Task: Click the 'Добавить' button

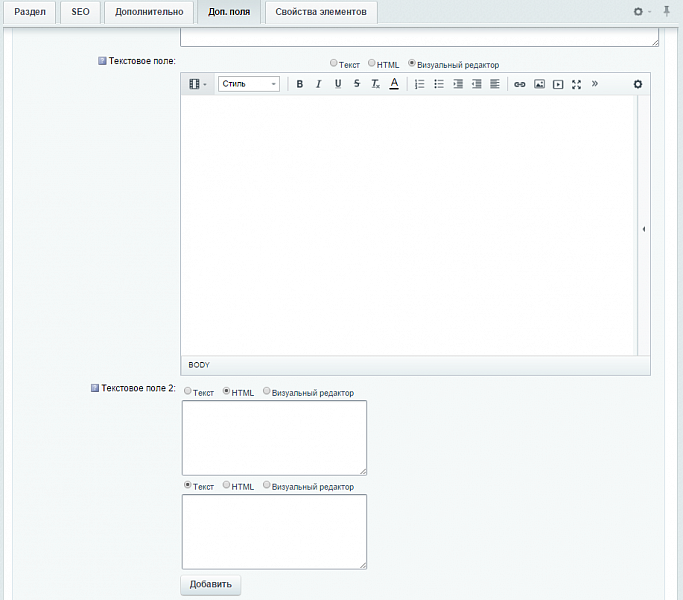Action: (211, 584)
